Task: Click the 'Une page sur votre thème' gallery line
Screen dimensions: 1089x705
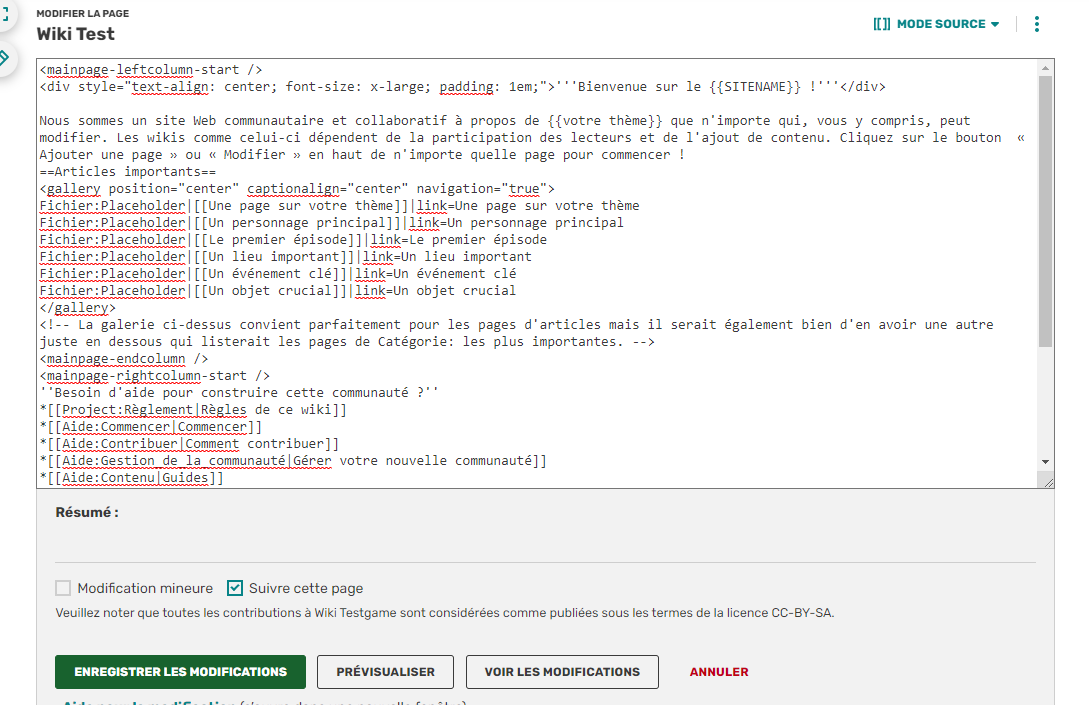Action: [x=340, y=206]
